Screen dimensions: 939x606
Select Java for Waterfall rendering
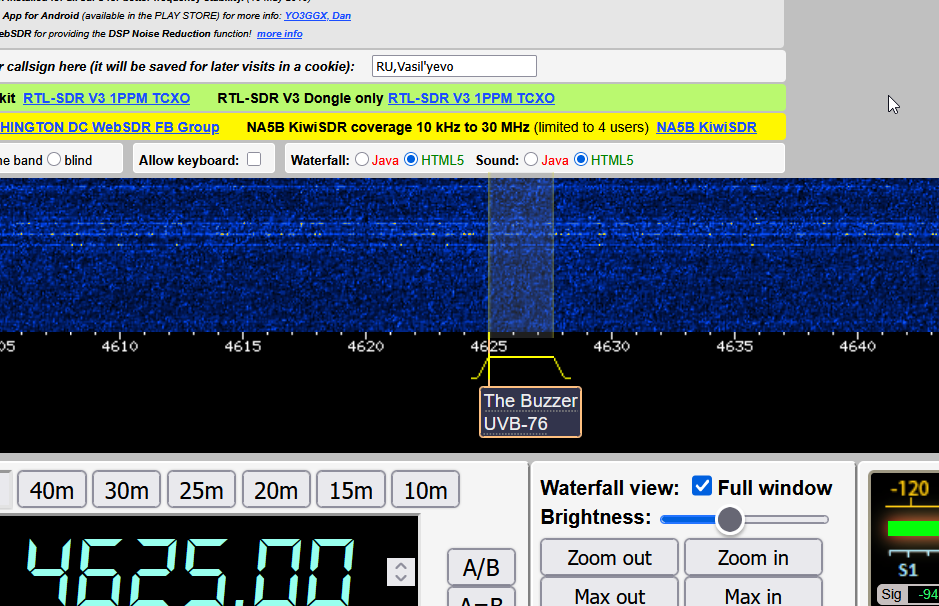coord(362,160)
